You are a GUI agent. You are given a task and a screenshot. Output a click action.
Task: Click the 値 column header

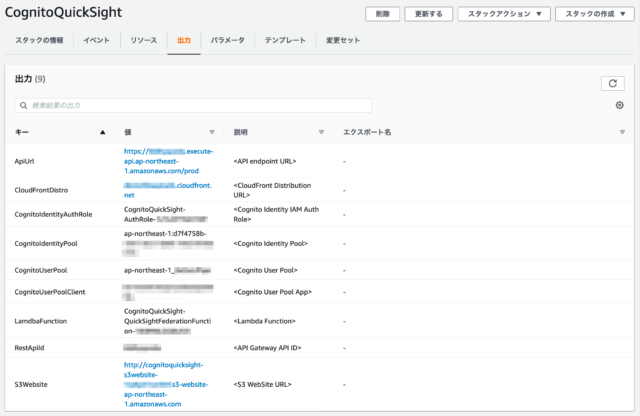tap(128, 132)
